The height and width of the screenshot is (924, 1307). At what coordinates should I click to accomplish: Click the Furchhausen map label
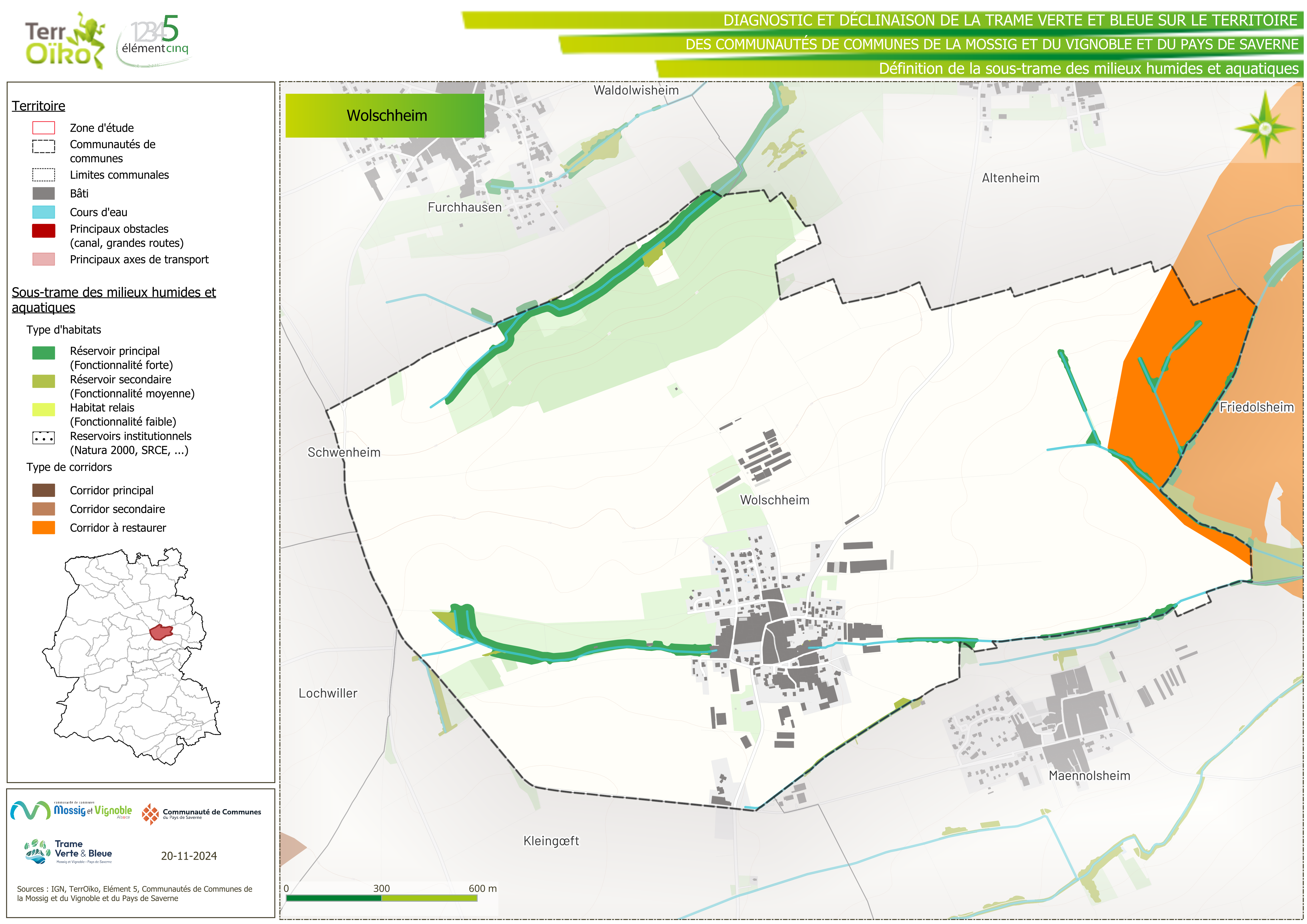click(465, 207)
